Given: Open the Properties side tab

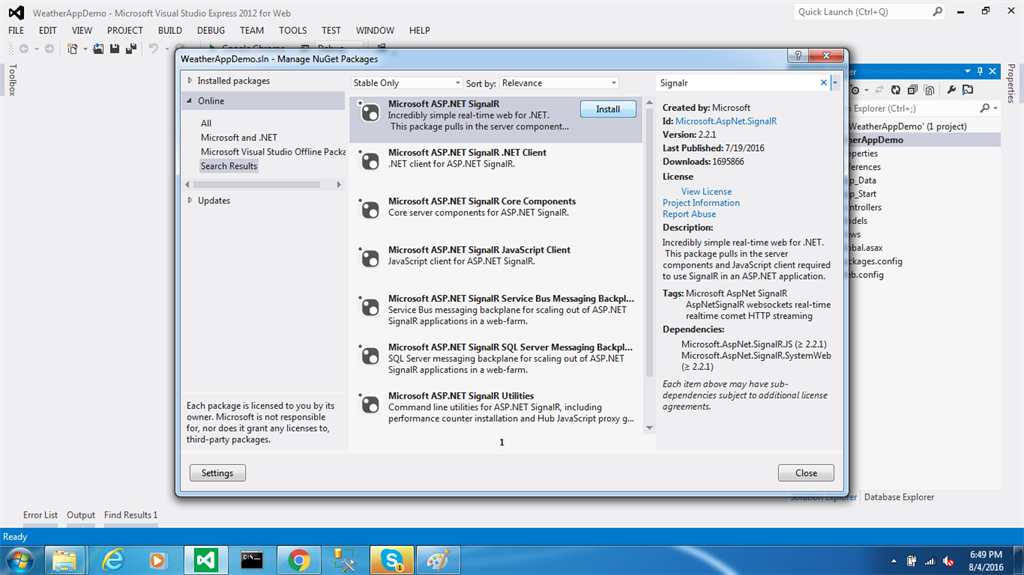Looking at the screenshot, I should point(1011,82).
